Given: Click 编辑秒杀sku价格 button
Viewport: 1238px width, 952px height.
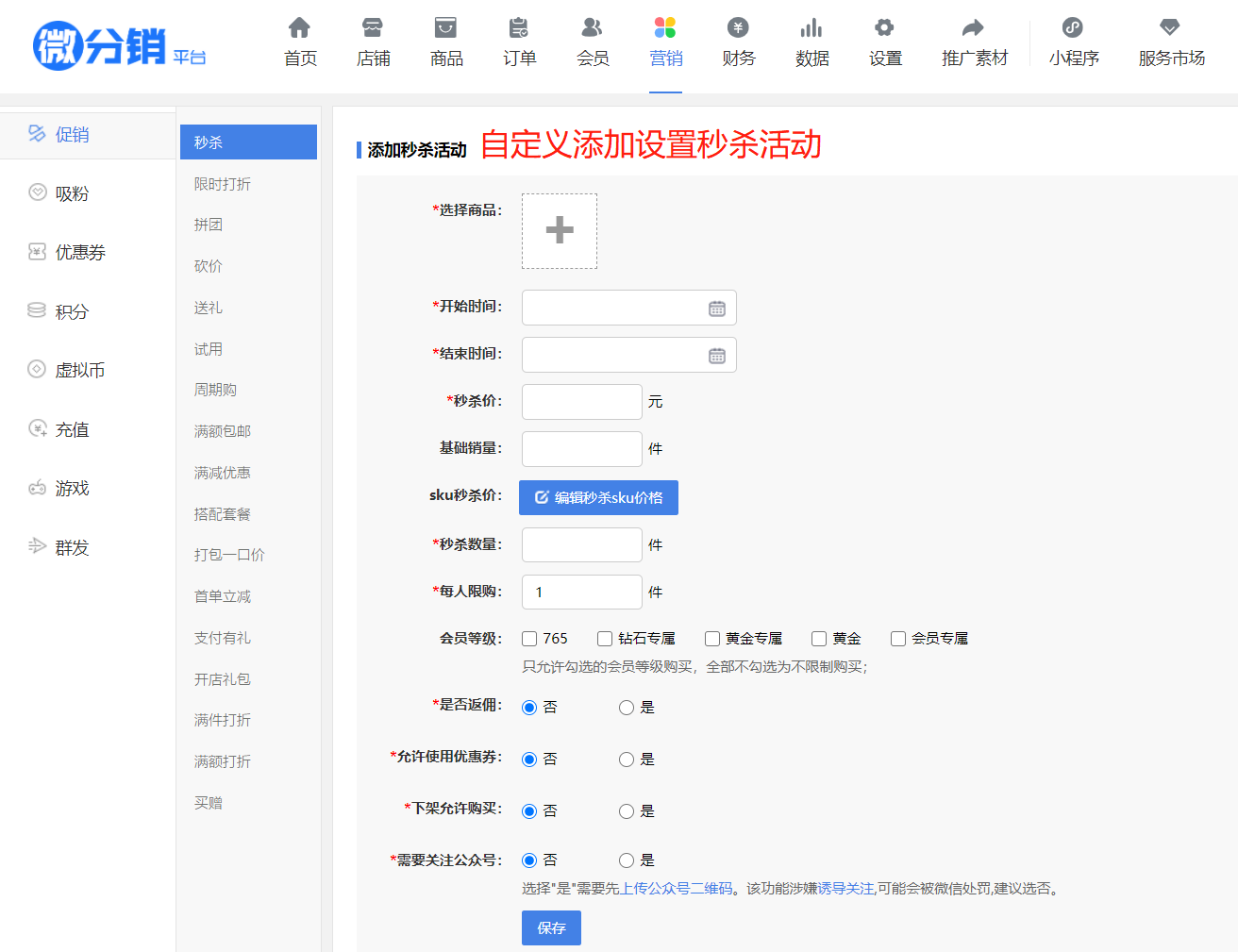Looking at the screenshot, I should (x=598, y=497).
